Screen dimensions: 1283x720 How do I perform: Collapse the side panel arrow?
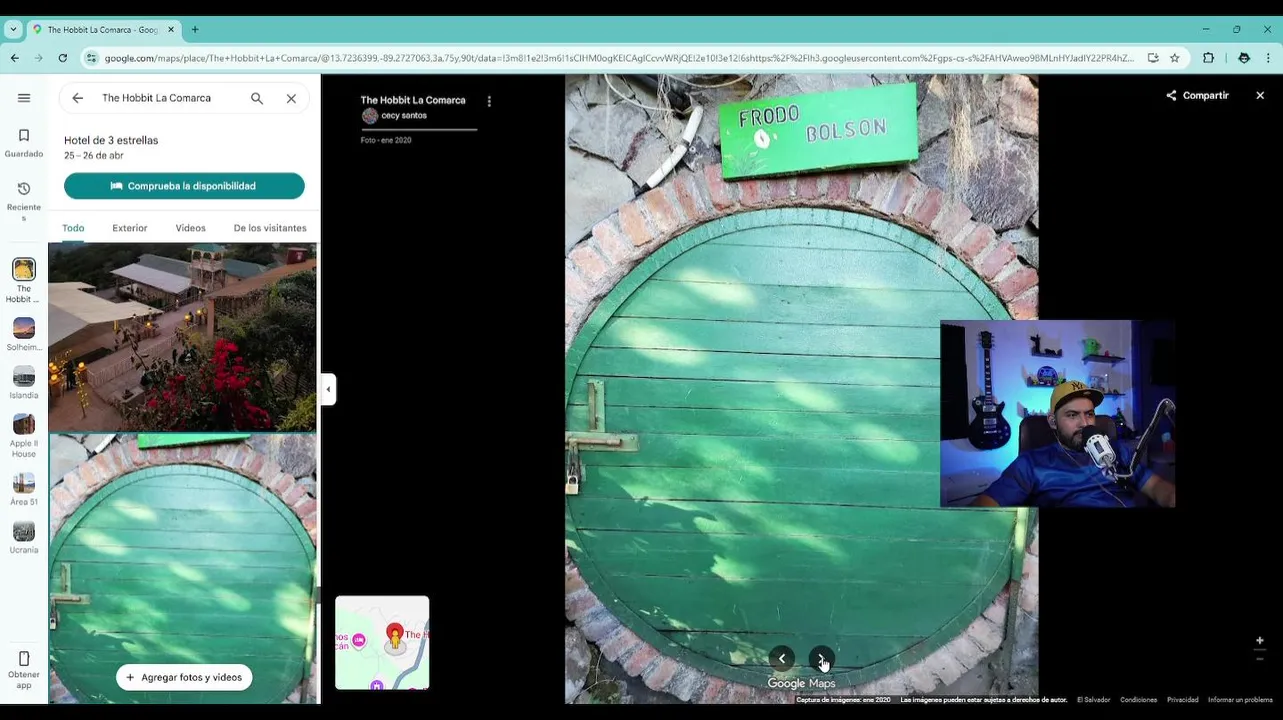[x=328, y=389]
